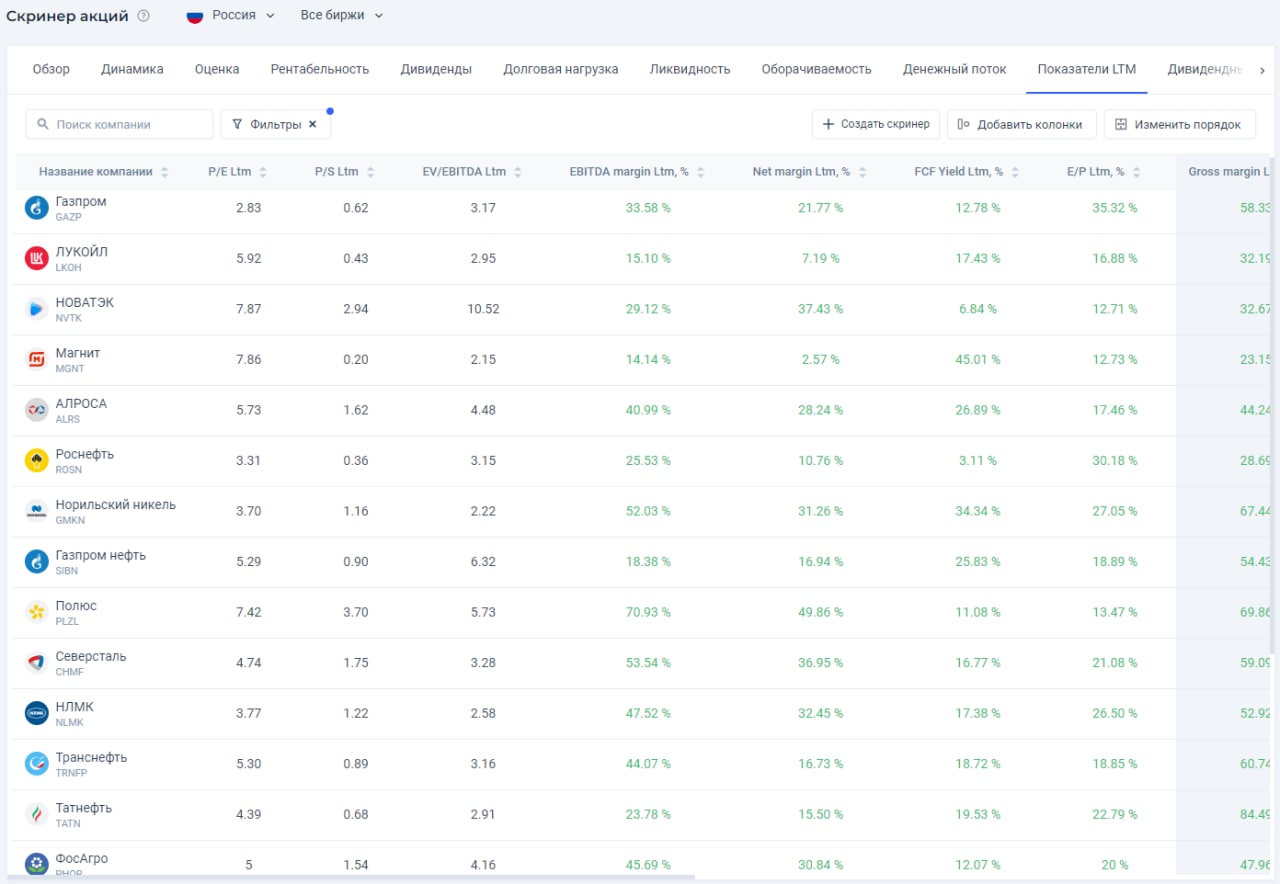Open the Рентабельность tab

(x=320, y=69)
